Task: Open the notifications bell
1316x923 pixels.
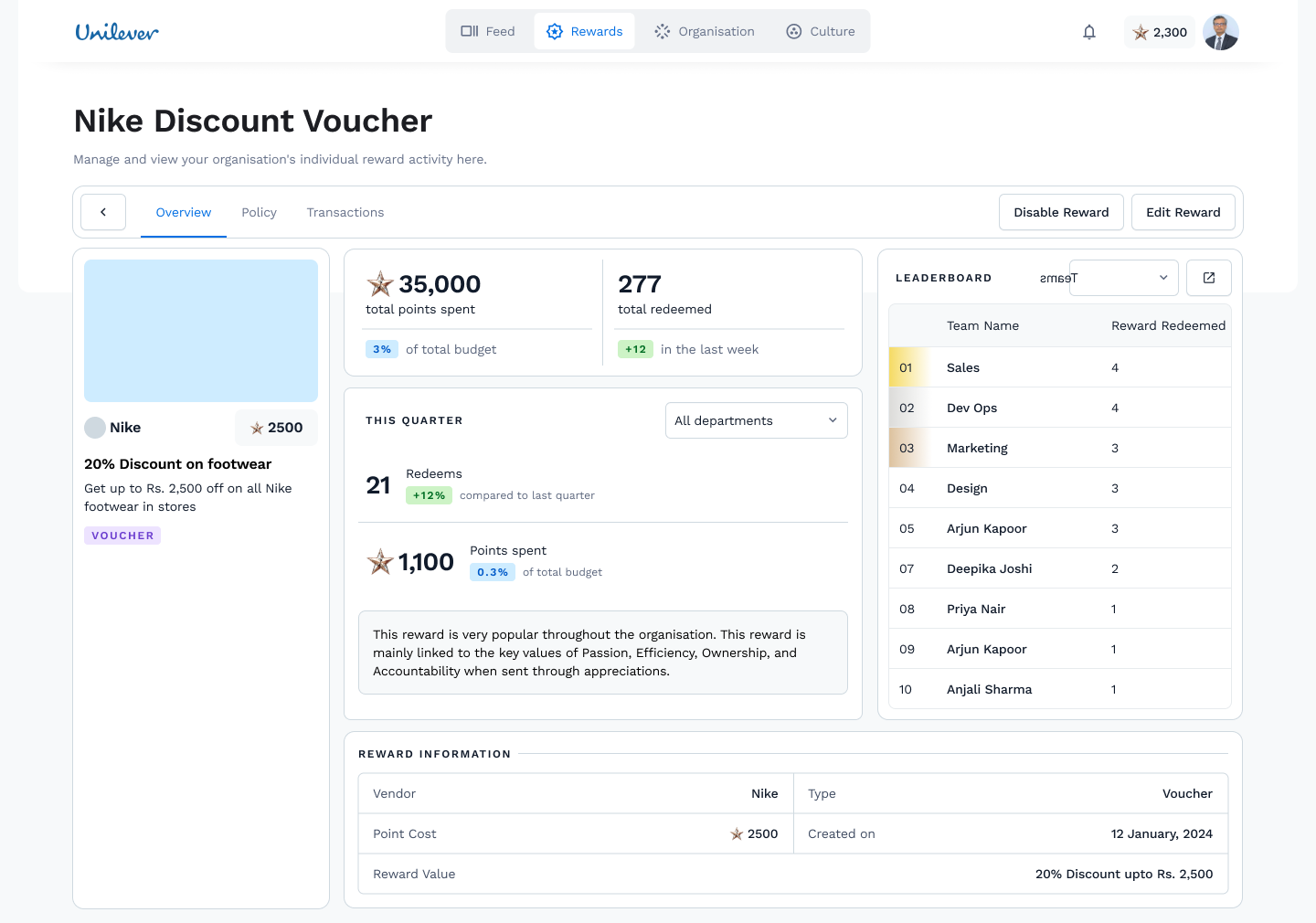Action: (1089, 32)
